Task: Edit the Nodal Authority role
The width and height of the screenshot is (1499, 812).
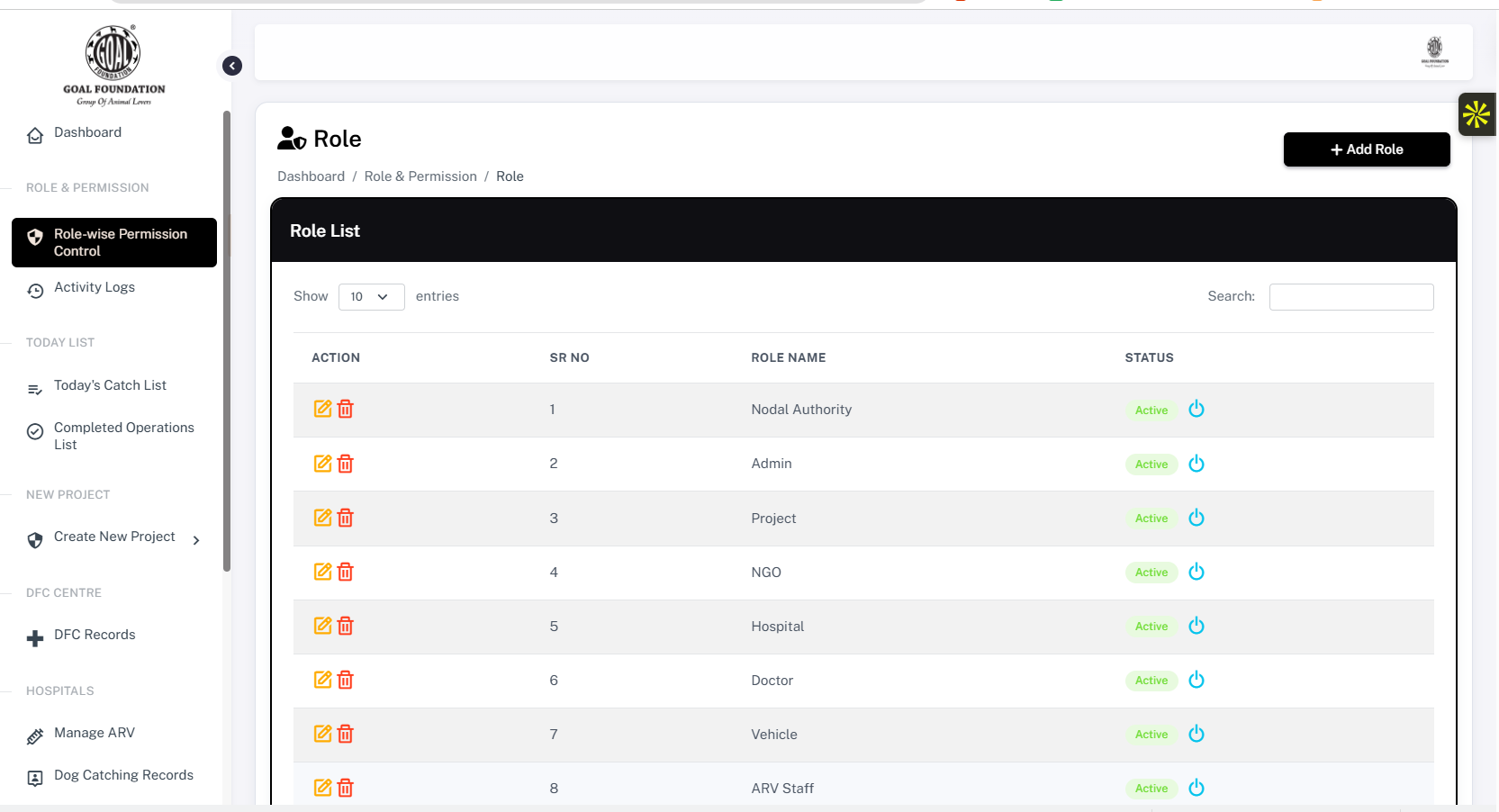Action: [322, 409]
